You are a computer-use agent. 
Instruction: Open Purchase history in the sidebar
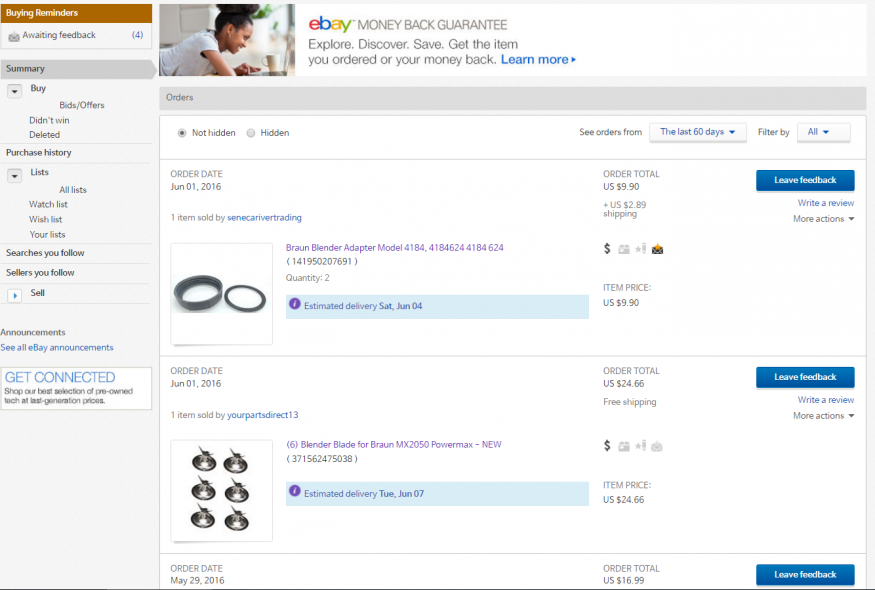(x=38, y=153)
